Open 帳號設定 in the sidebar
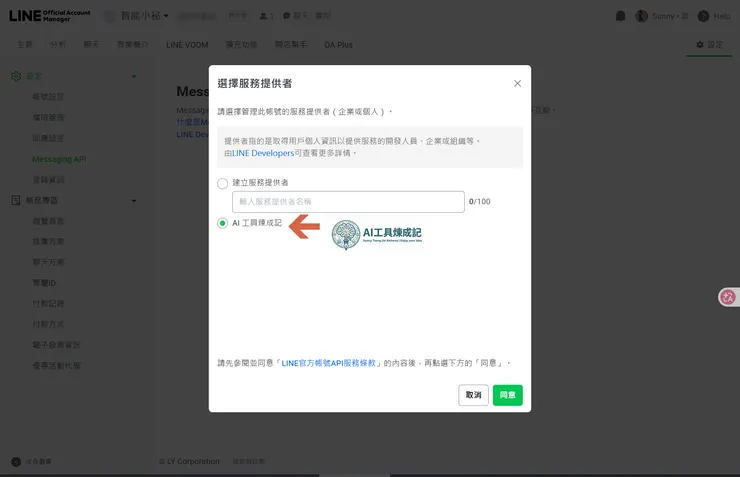 point(48,97)
